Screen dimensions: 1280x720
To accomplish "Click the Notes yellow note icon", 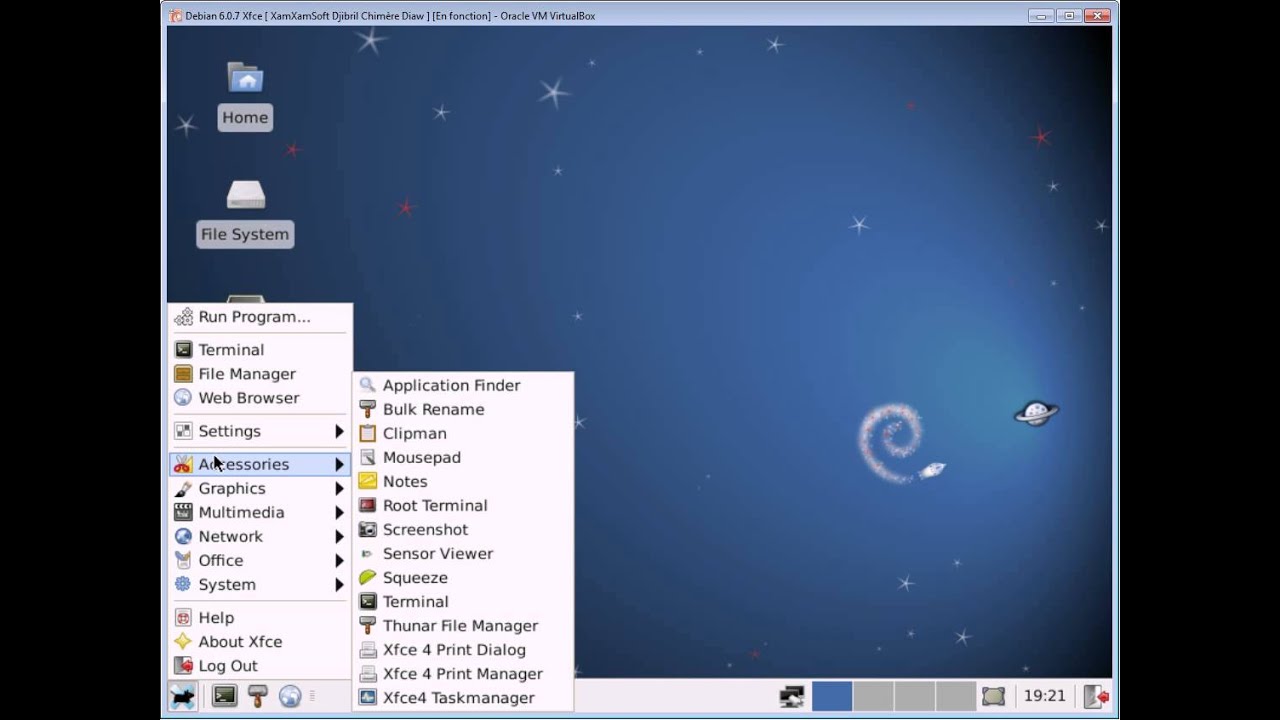I will [x=368, y=481].
